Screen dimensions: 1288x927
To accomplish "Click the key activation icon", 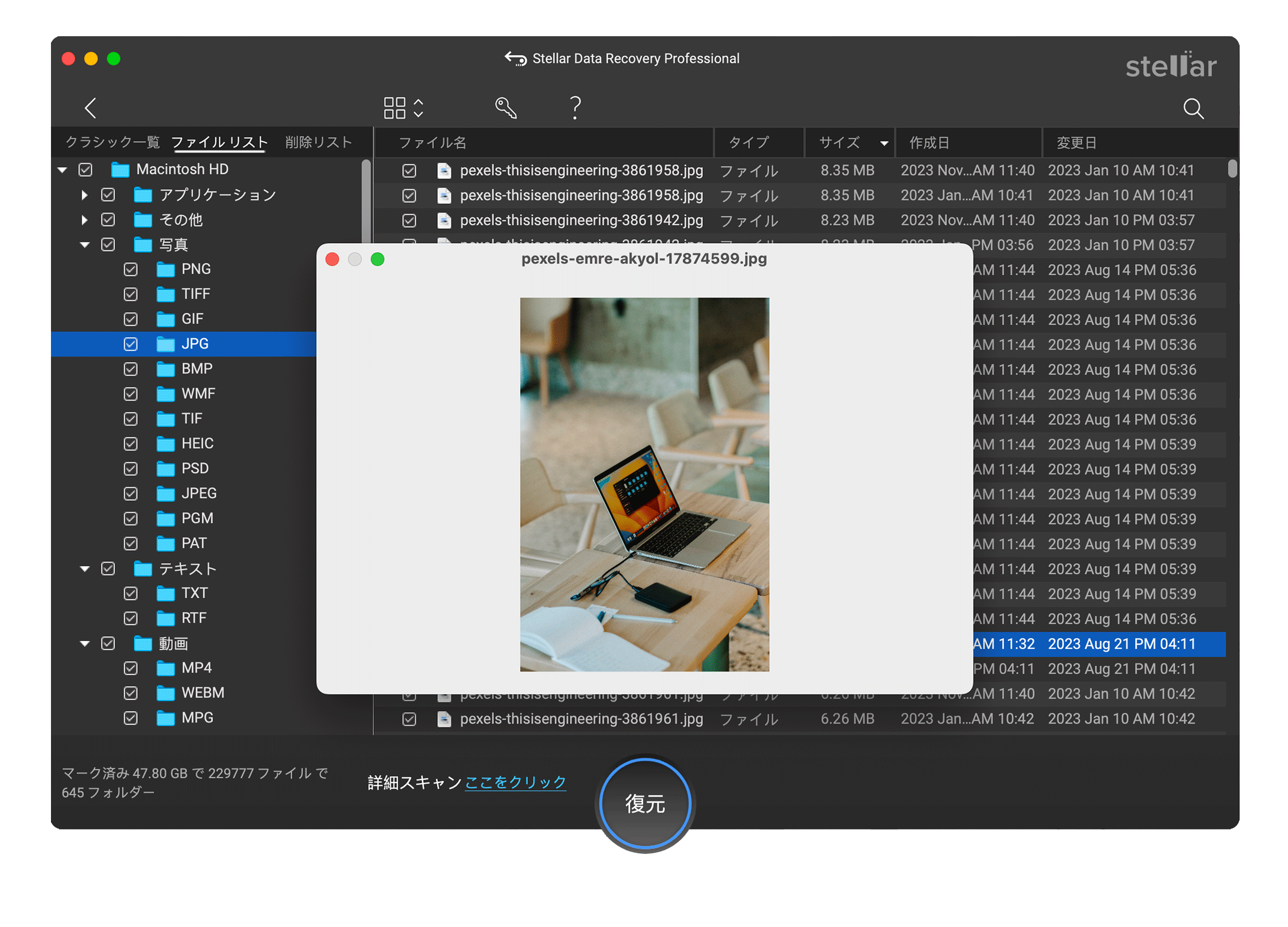I will [505, 107].
